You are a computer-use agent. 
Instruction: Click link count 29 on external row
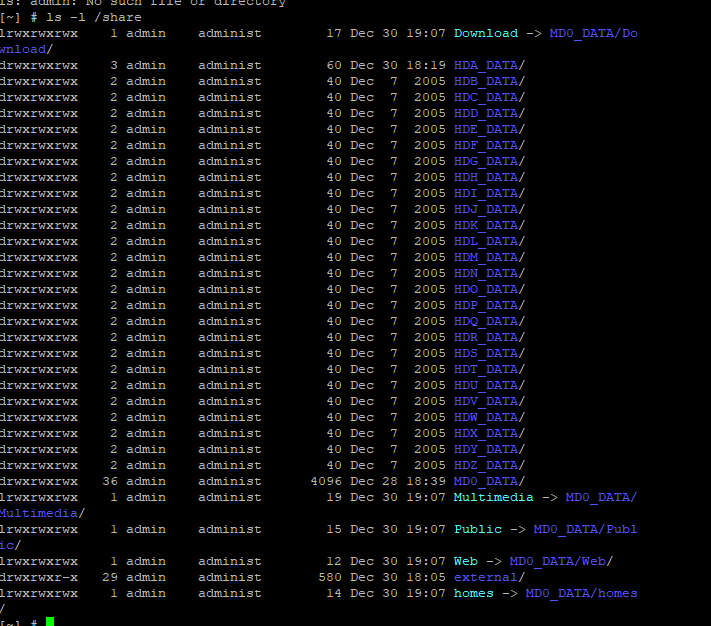110,577
